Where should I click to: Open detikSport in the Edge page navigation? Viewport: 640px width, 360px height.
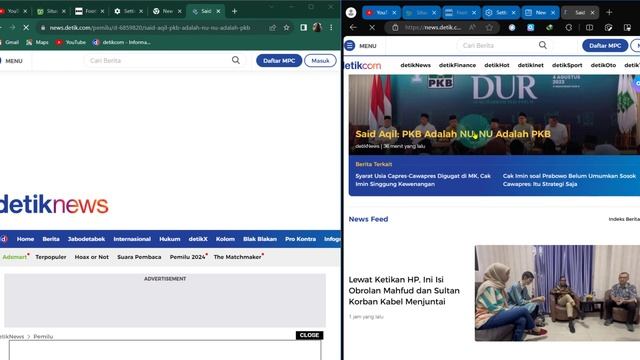pos(567,65)
